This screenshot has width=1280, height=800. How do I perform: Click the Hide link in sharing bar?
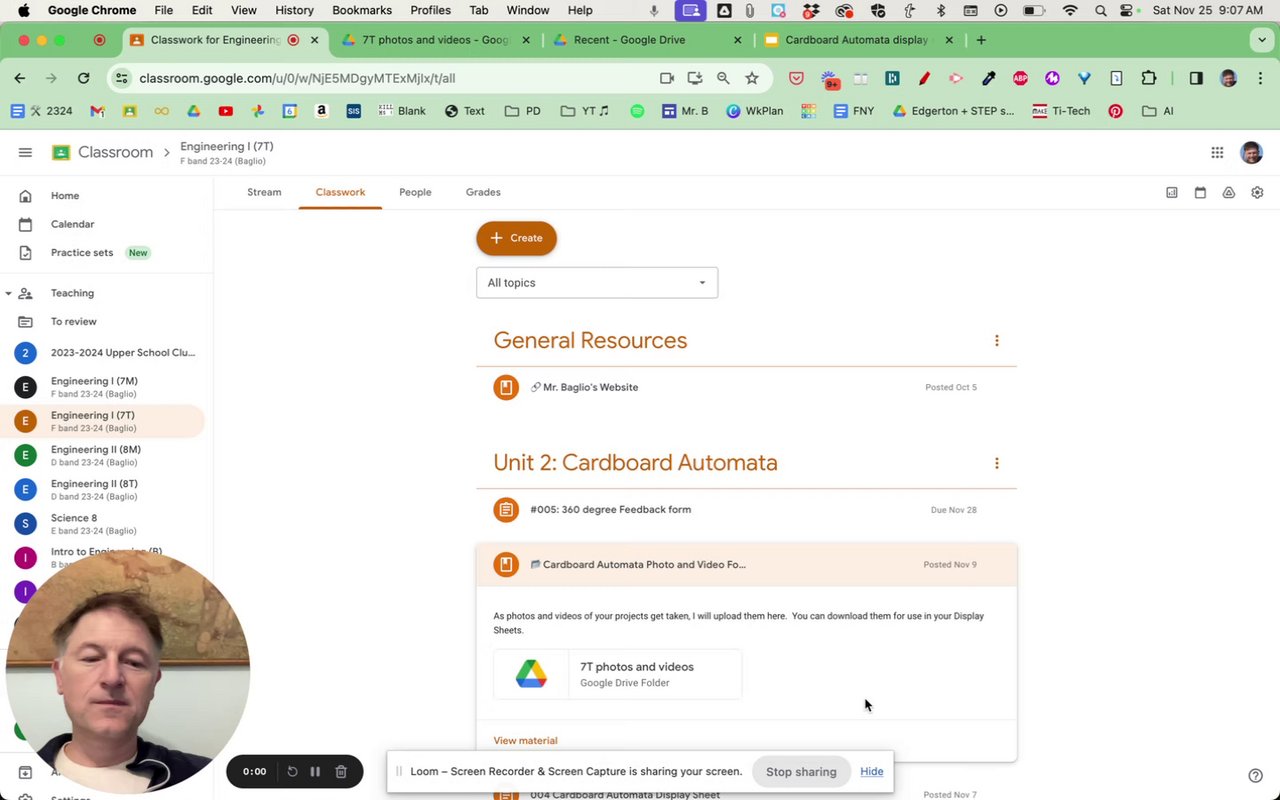coord(872,772)
